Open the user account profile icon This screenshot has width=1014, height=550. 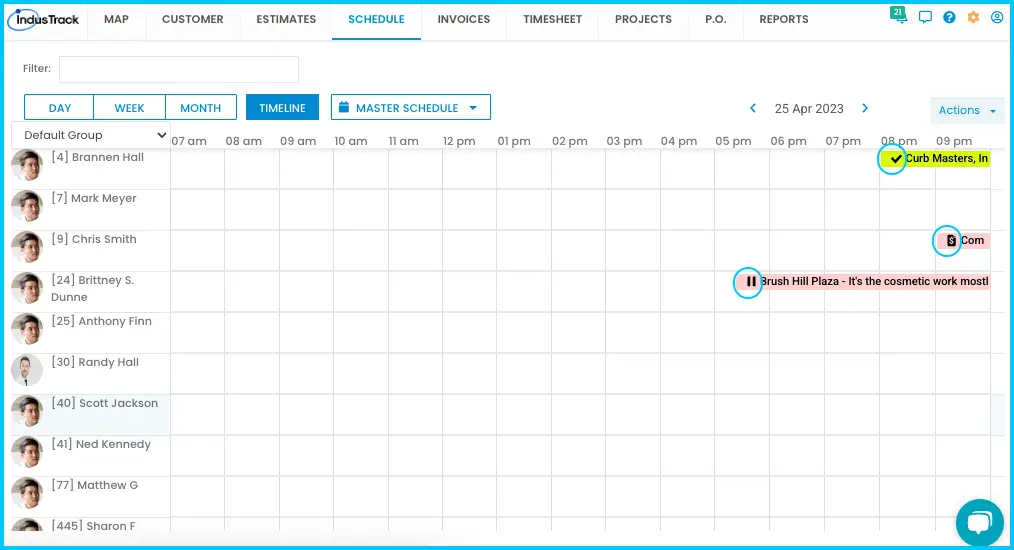pyautogui.click(x=997, y=17)
